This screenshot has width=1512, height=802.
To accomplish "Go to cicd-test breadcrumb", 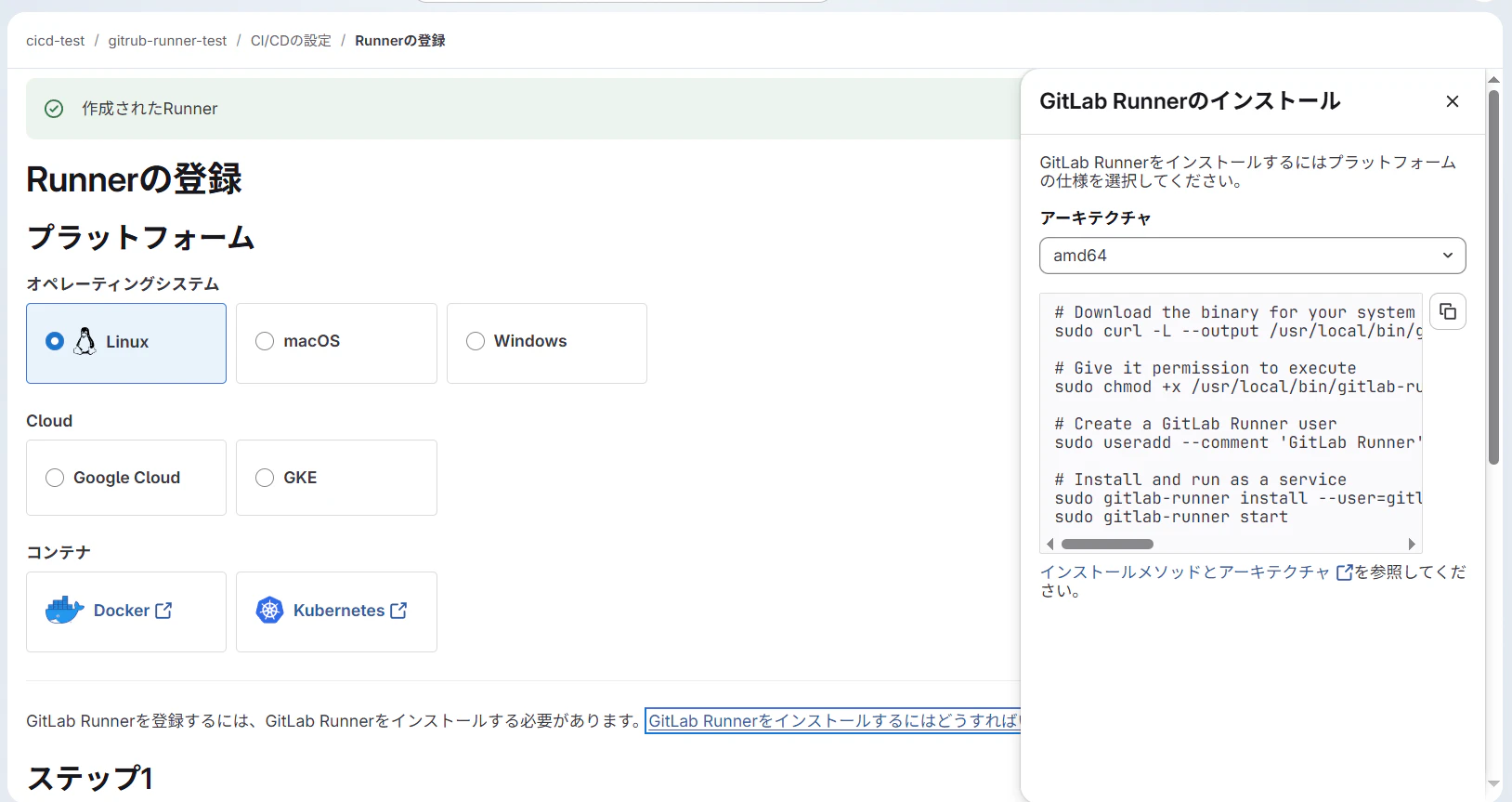I will pos(56,41).
